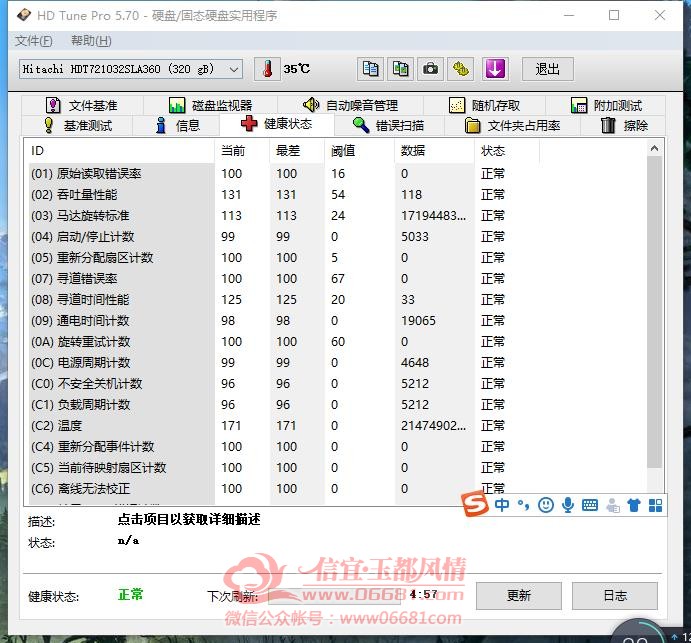Click the 最差 column header
This screenshot has height=643, width=691.
297,151
